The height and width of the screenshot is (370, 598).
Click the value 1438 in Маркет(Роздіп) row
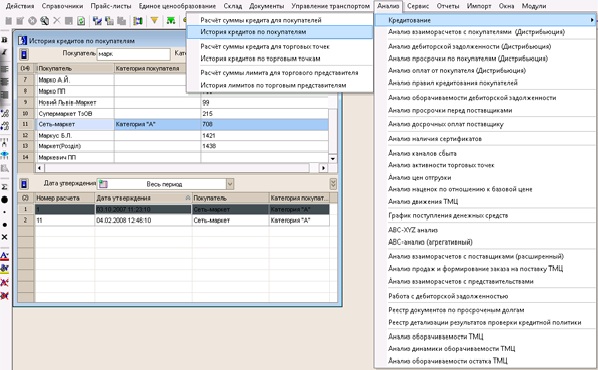pyautogui.click(x=209, y=146)
